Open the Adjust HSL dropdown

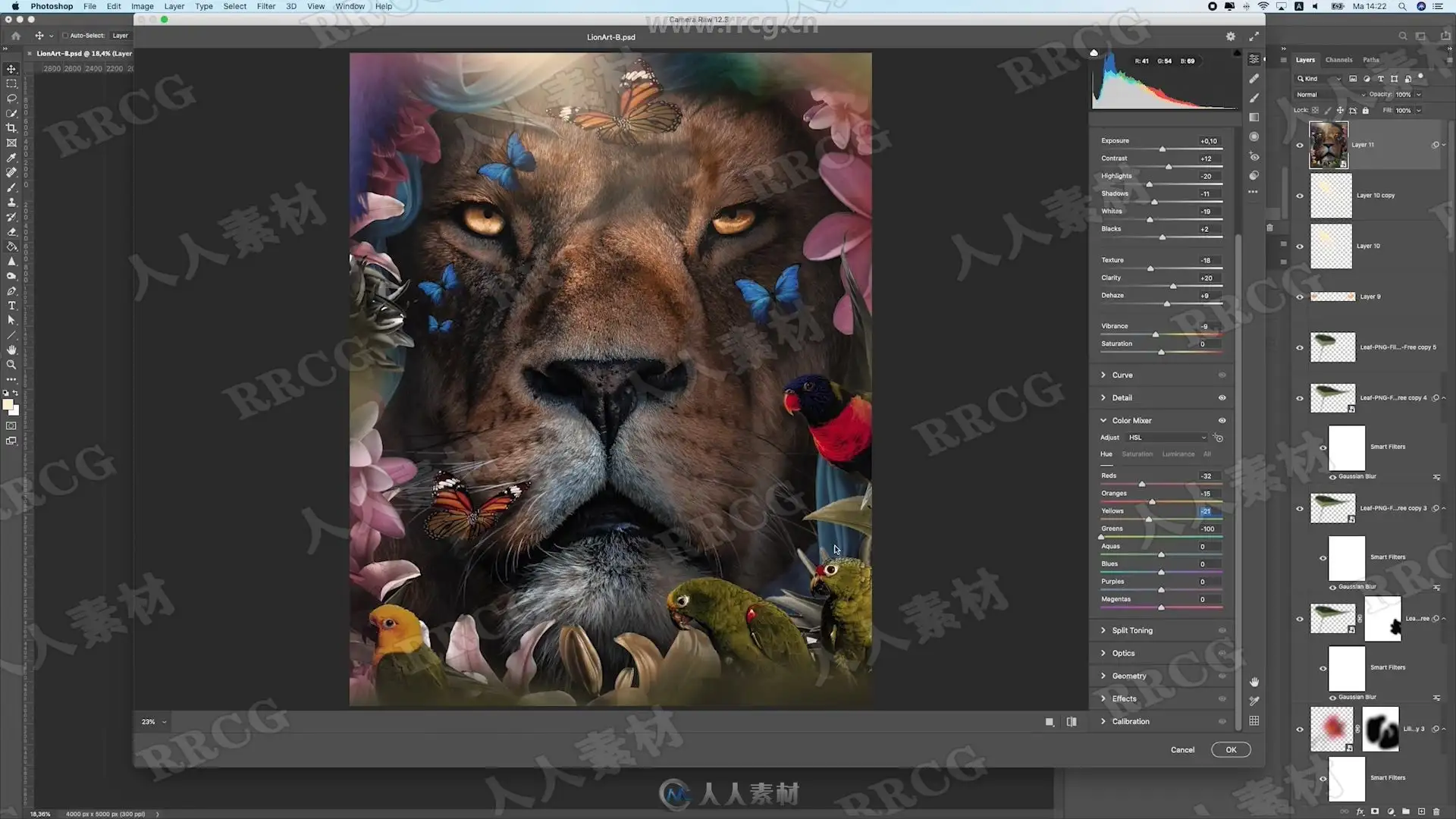pos(1166,438)
